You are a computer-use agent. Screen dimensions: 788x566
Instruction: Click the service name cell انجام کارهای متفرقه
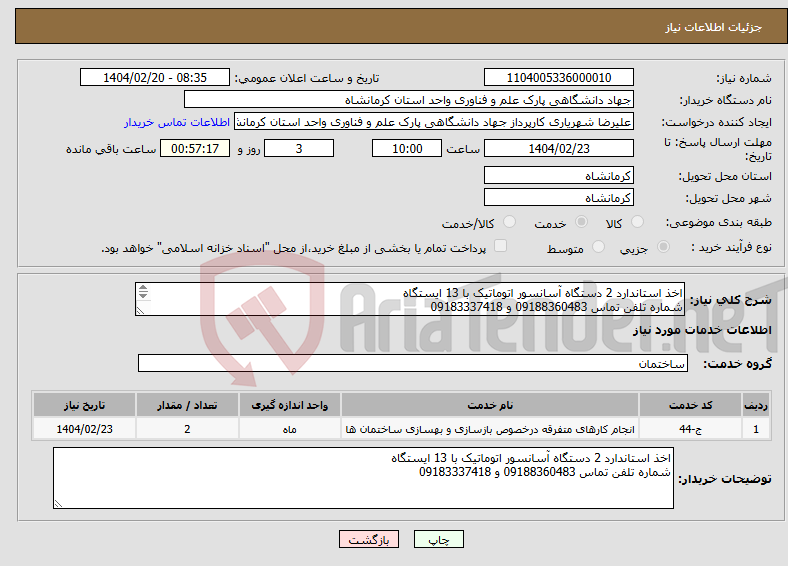[x=490, y=429]
